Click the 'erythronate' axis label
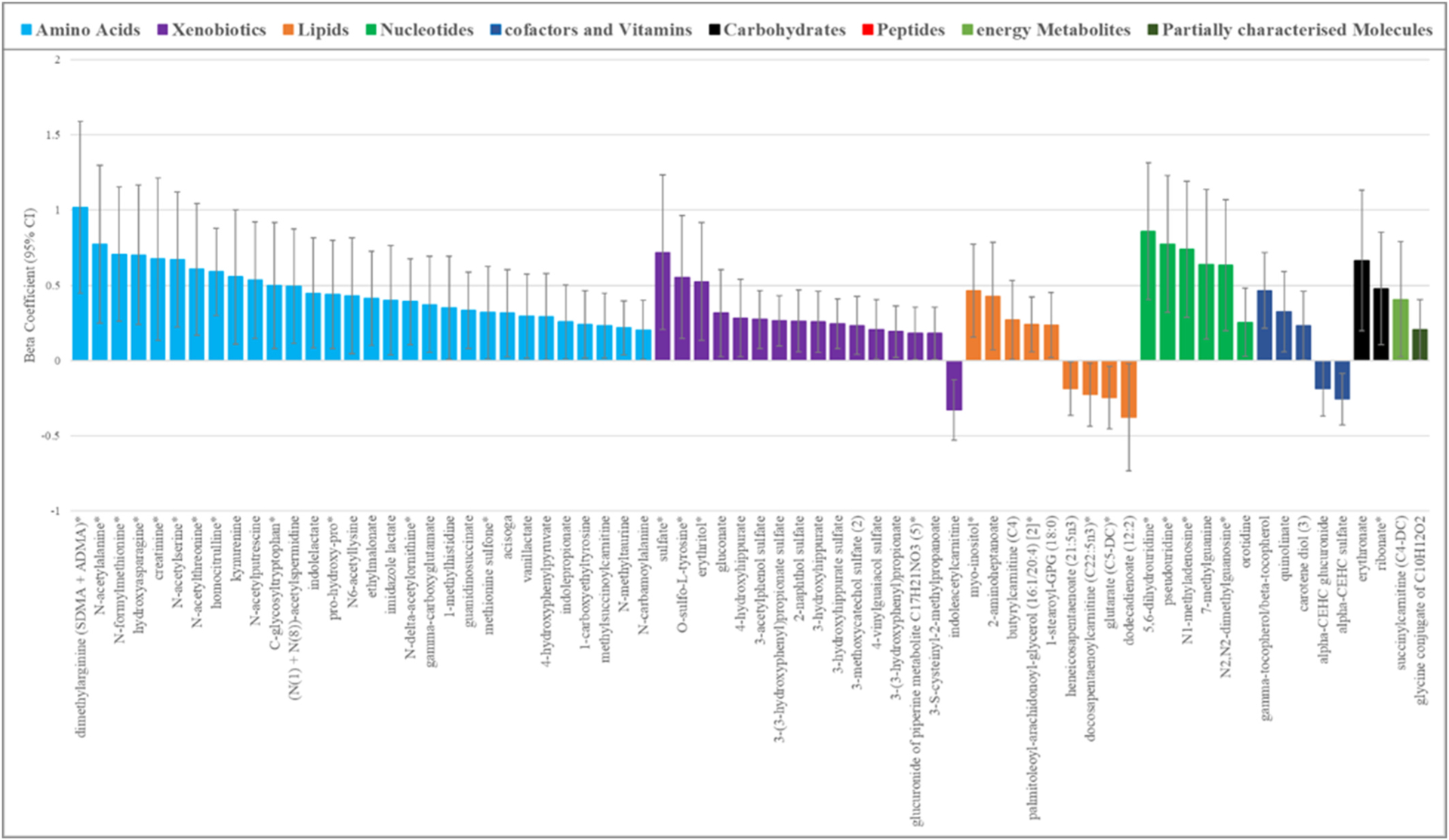 pos(1362,548)
